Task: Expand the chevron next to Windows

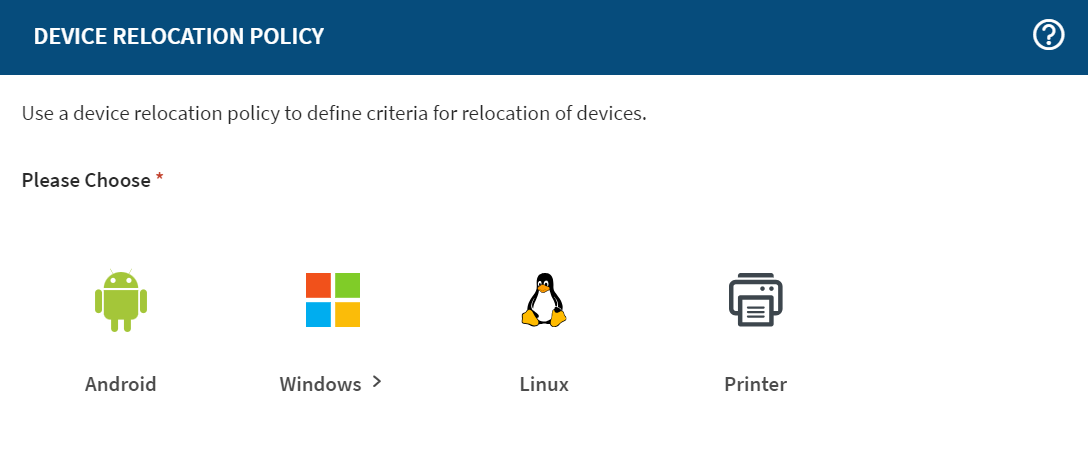Action: [377, 381]
